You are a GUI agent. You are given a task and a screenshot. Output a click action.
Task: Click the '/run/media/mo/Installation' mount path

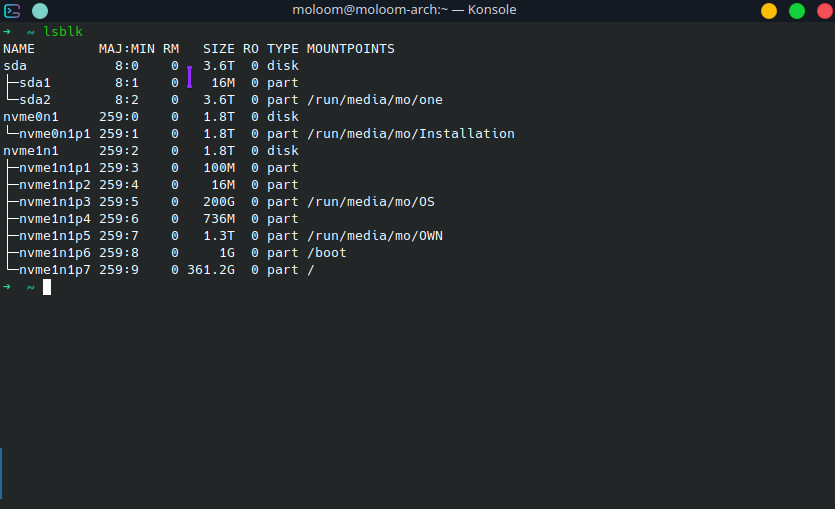tap(410, 134)
